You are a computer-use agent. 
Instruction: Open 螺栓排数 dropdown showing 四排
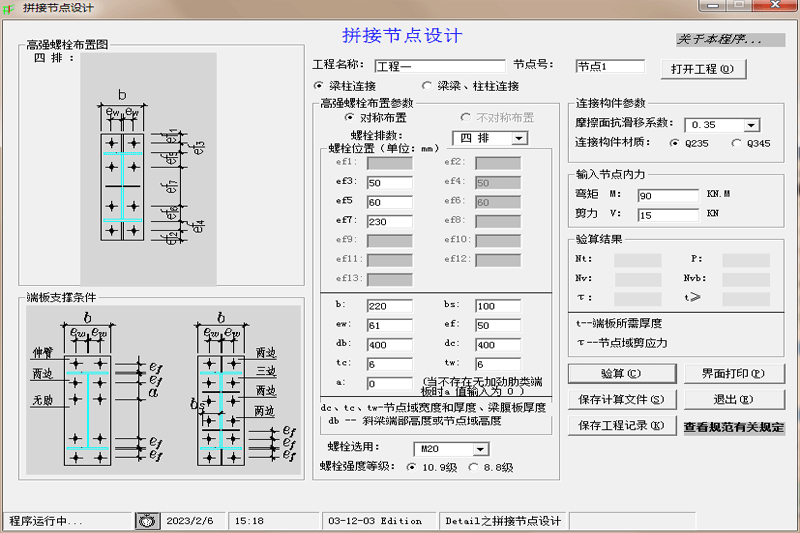(519, 138)
